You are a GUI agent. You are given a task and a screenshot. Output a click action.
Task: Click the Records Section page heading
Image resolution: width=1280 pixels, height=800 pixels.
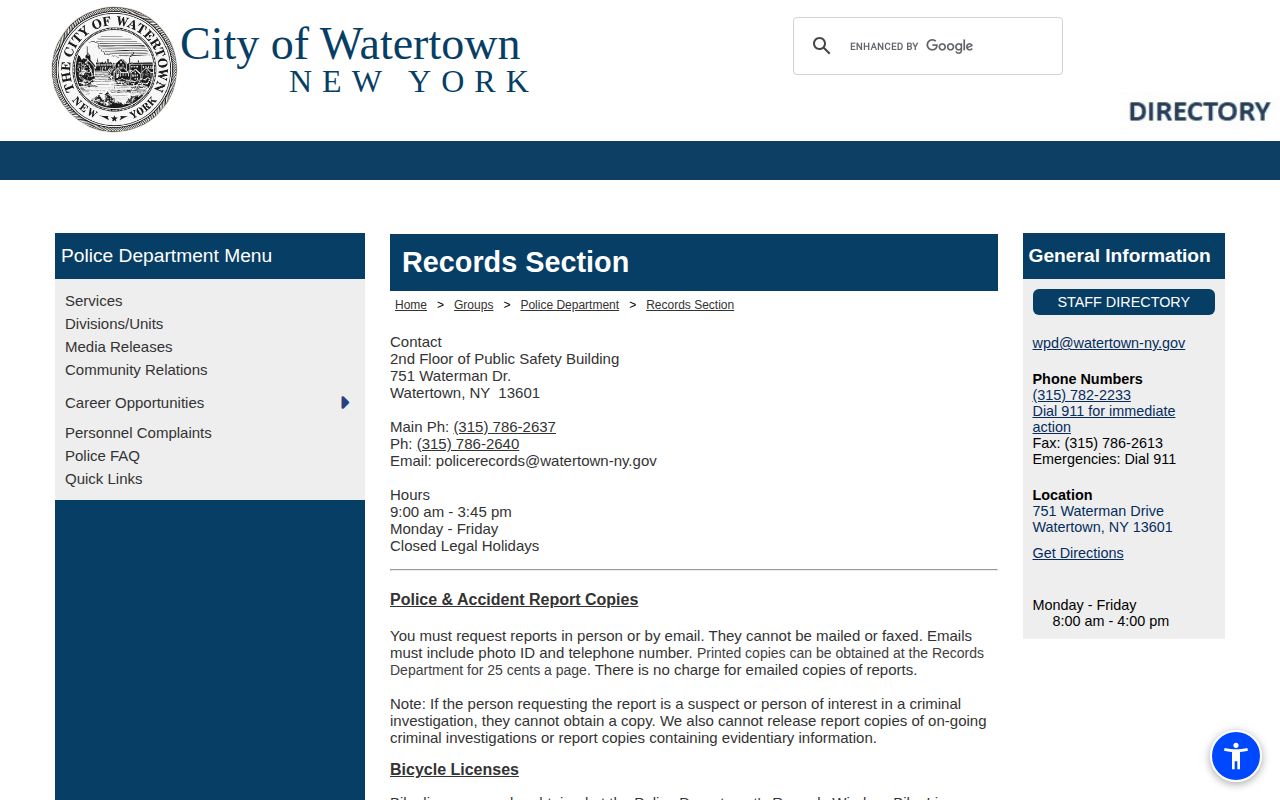click(515, 262)
